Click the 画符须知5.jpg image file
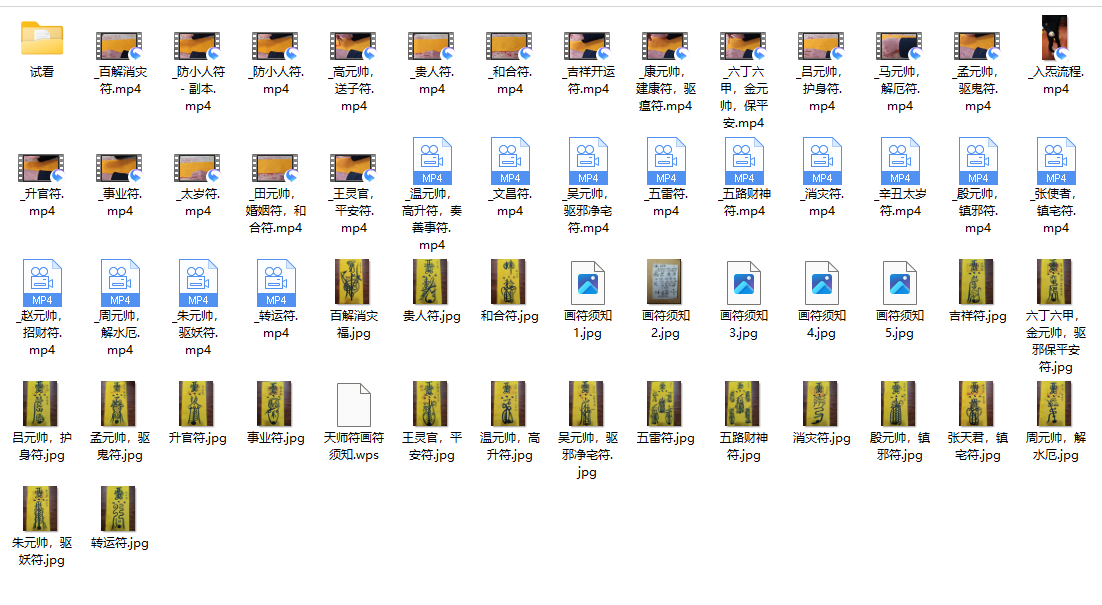Viewport: 1102px width, 605px height. coord(900,283)
